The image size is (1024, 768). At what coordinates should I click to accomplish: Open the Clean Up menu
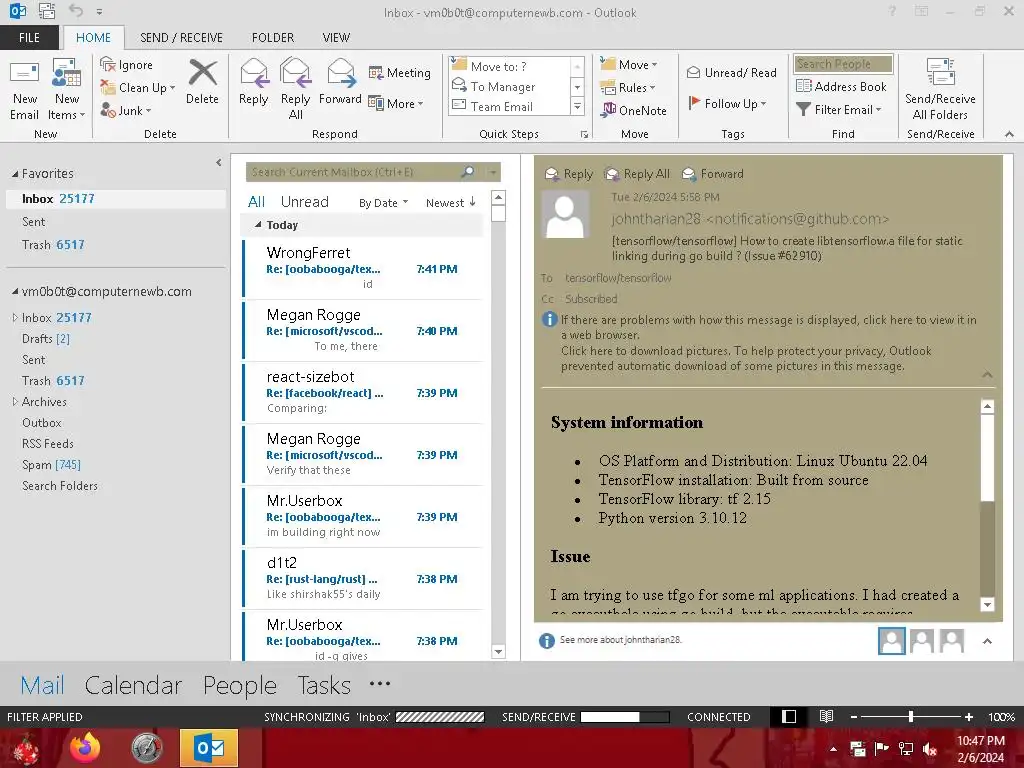[x=138, y=88]
